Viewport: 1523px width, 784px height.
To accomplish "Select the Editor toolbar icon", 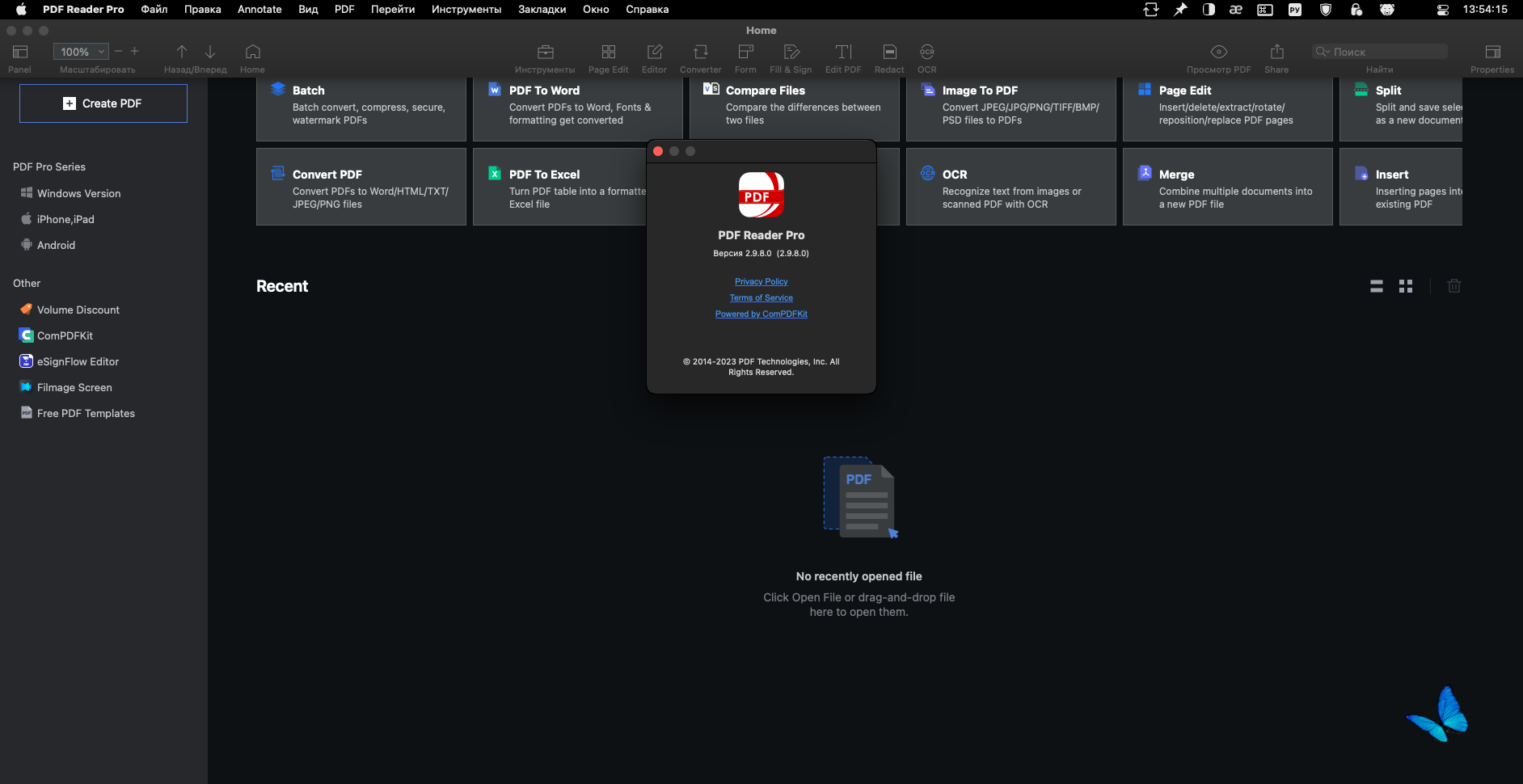I will (x=655, y=52).
